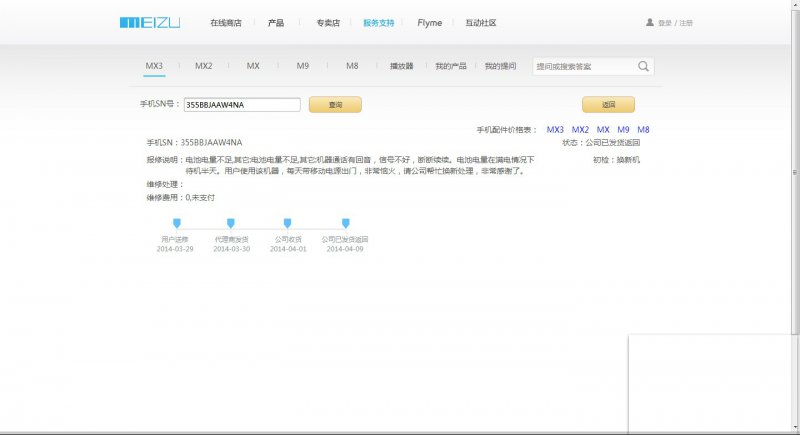This screenshot has width=800, height=435.
Task: Click the 公司已发货返回 timeline marker
Action: click(345, 223)
